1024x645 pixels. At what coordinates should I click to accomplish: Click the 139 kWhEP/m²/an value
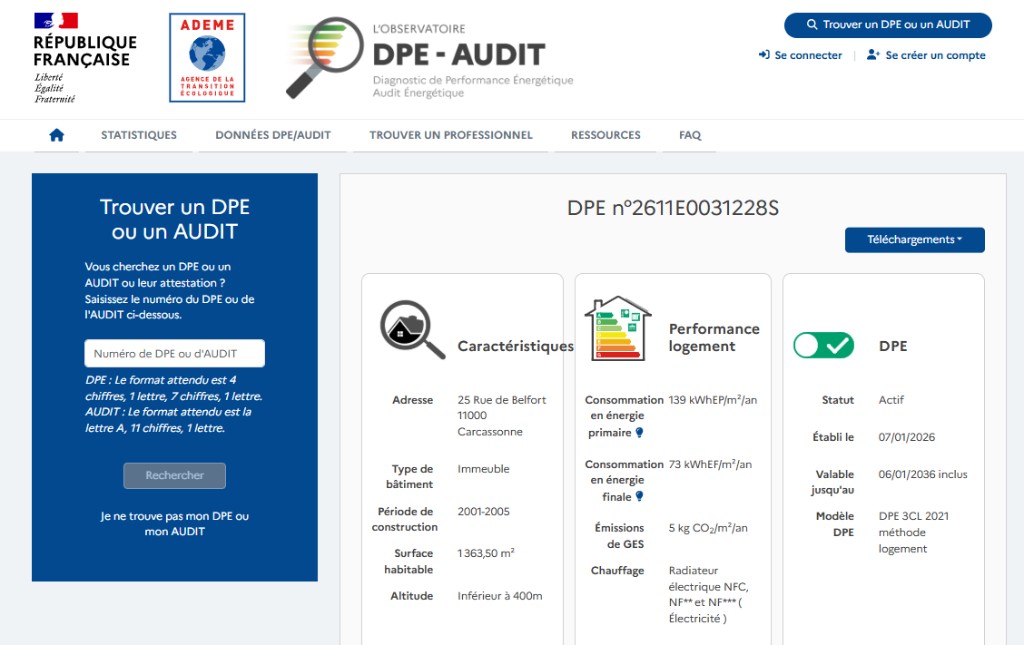point(712,400)
